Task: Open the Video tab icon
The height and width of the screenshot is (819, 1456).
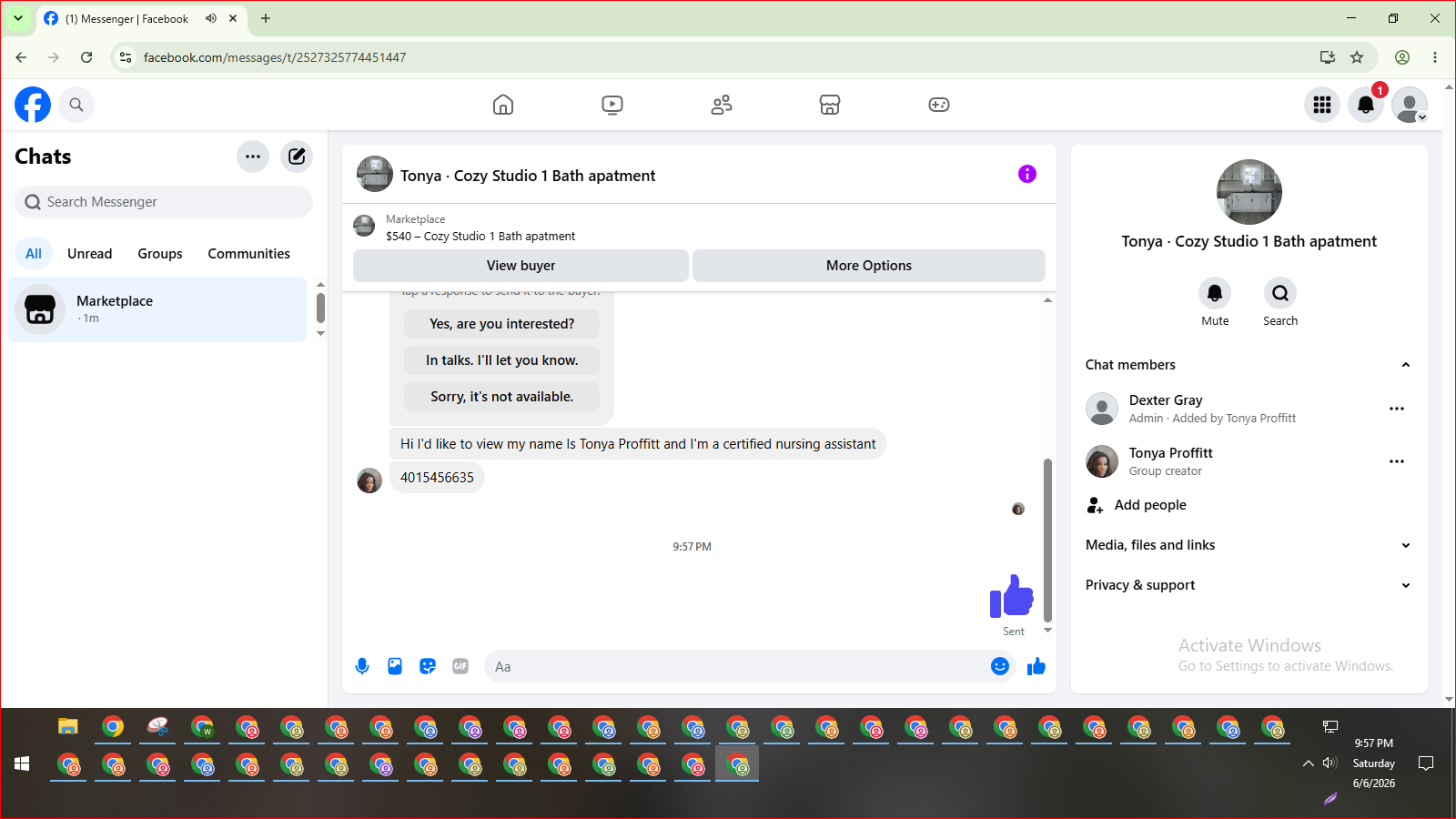Action: click(x=612, y=105)
